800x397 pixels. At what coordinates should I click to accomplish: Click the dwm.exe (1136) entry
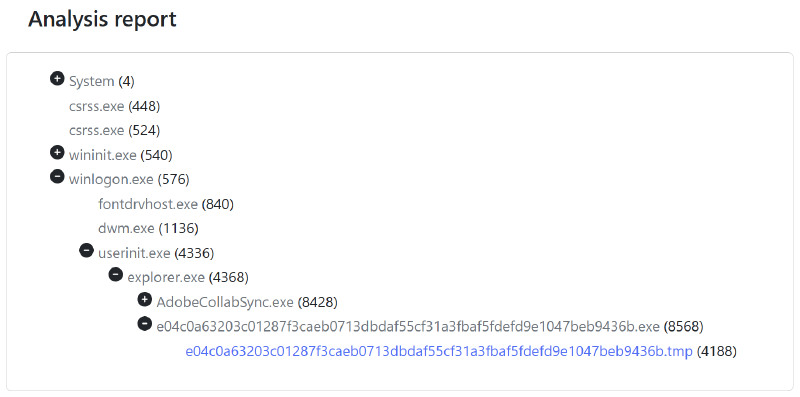148,229
